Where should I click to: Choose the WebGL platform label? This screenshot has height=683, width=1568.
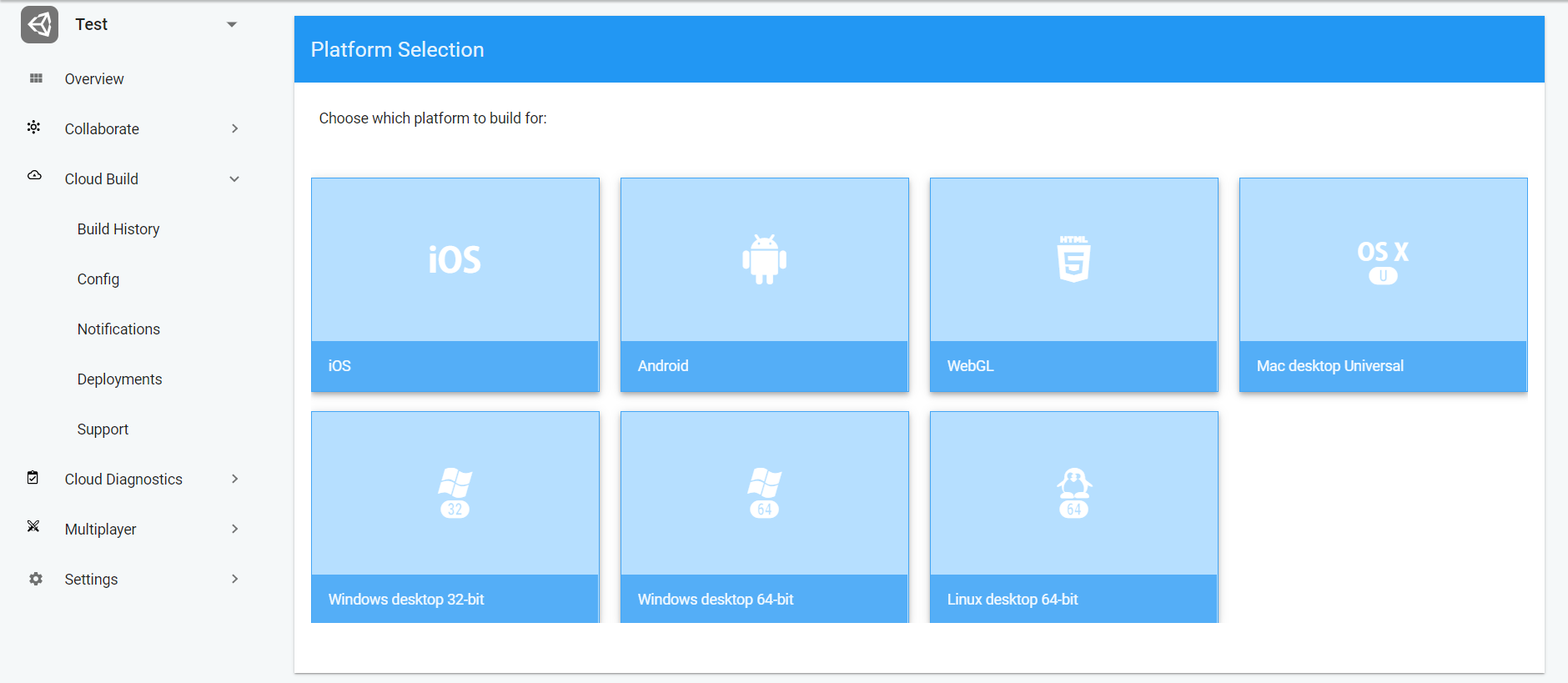click(x=970, y=366)
